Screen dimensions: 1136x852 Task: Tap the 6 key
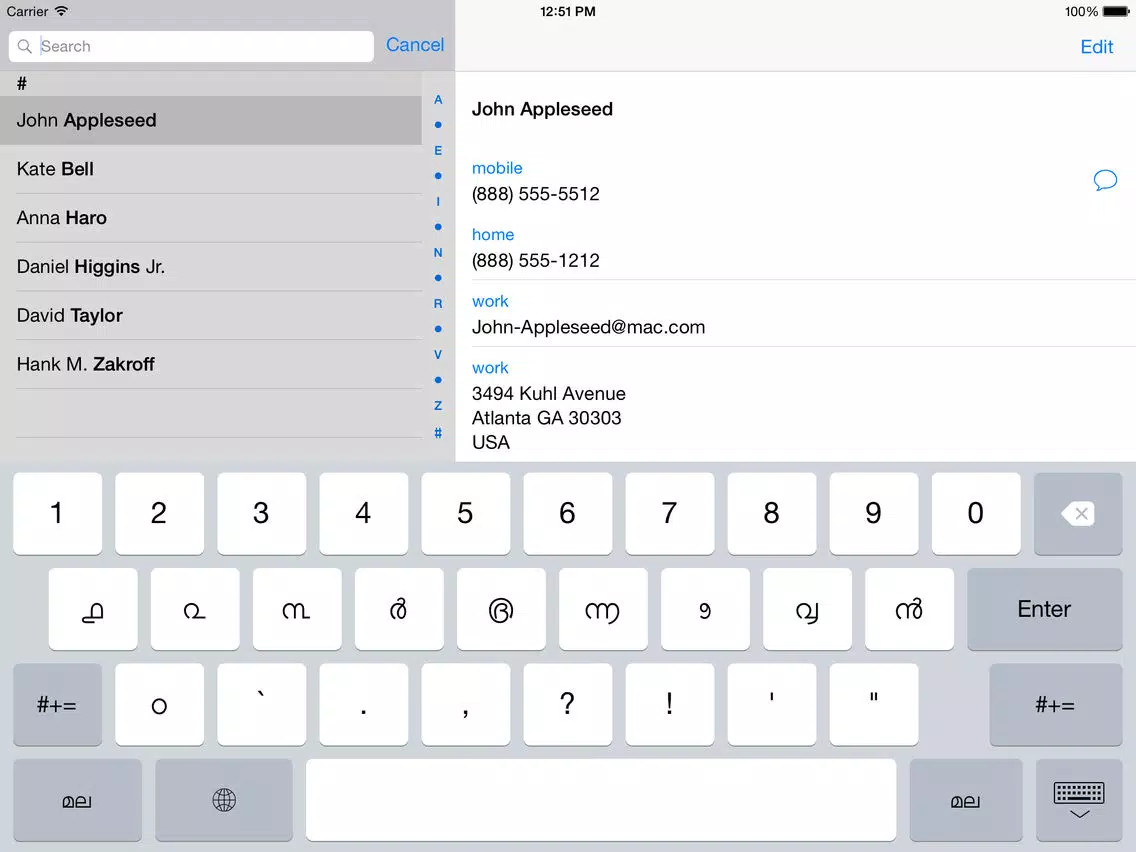568,514
